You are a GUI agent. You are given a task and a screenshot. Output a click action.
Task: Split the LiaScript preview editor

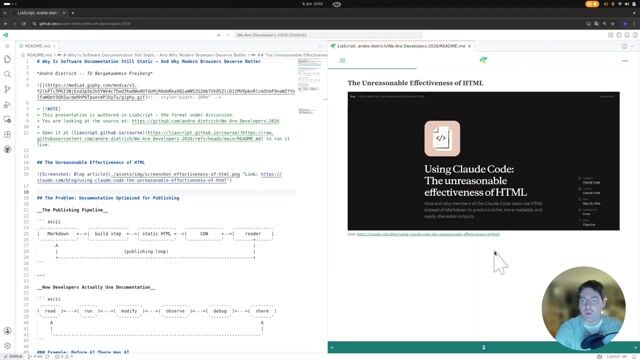tap(624, 46)
